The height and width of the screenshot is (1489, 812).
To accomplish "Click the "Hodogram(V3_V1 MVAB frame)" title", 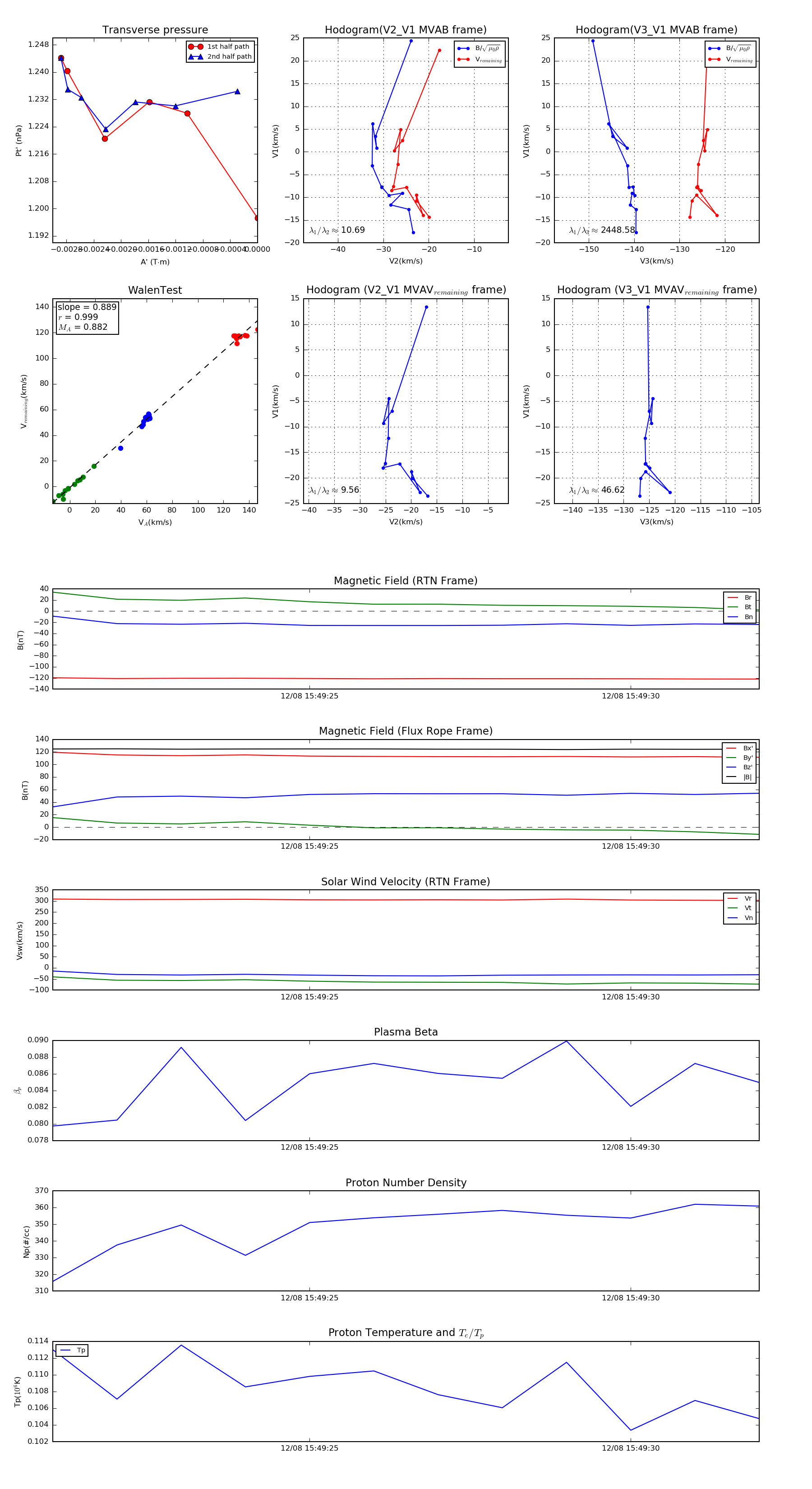I will pyautogui.click(x=656, y=29).
